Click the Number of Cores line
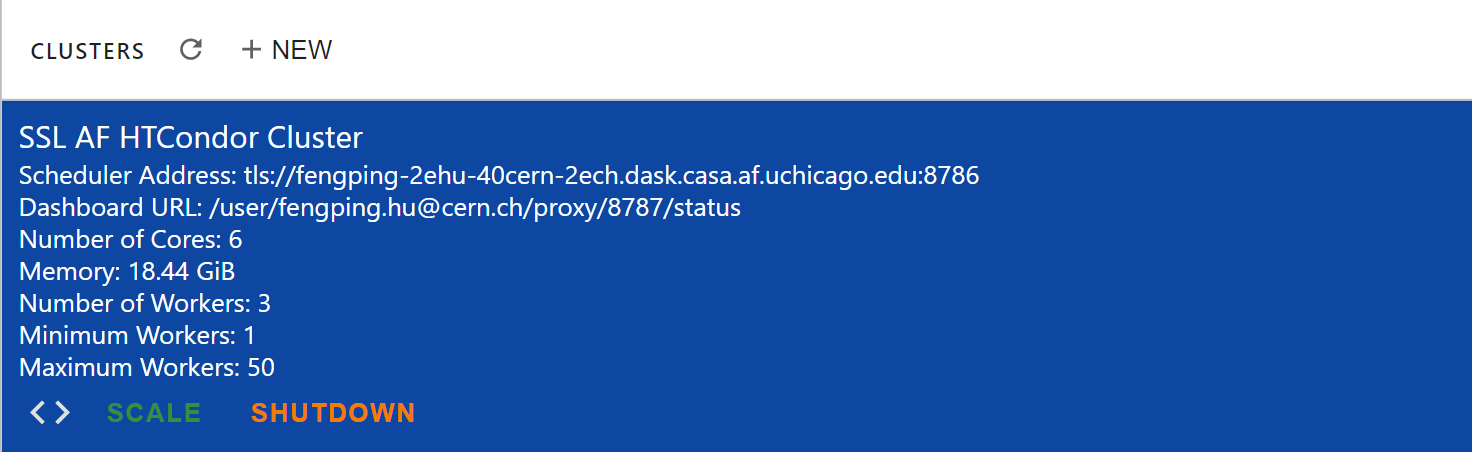Screen dimensions: 1472x452 click(x=131, y=240)
